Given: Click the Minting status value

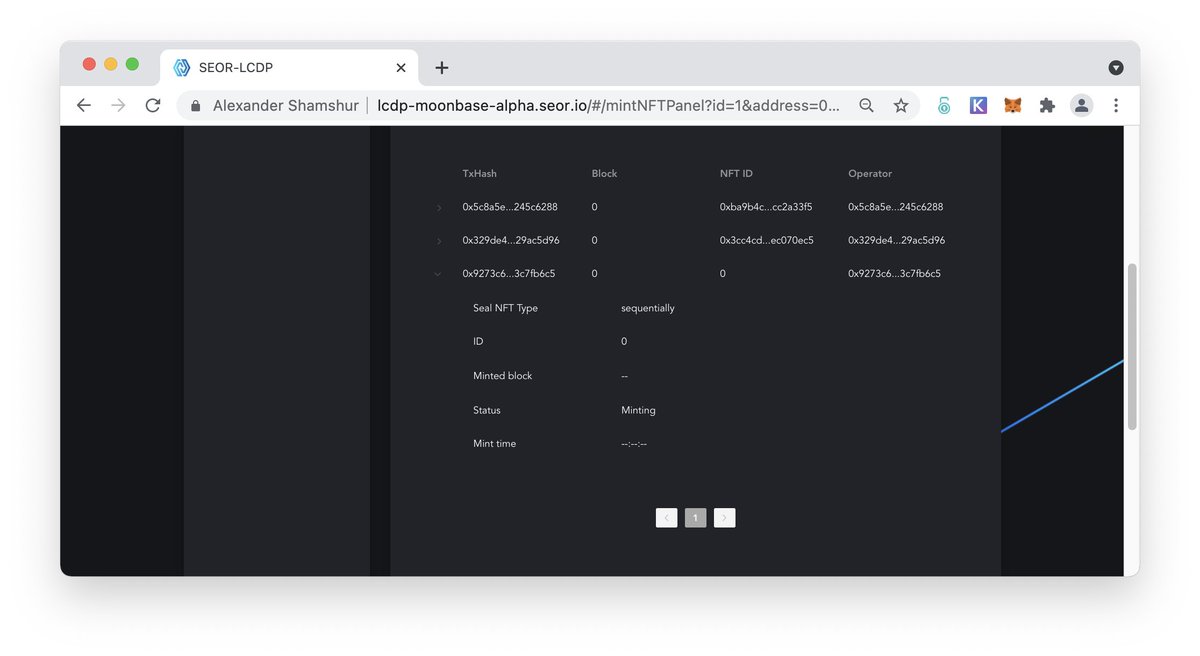Looking at the screenshot, I should [638, 410].
